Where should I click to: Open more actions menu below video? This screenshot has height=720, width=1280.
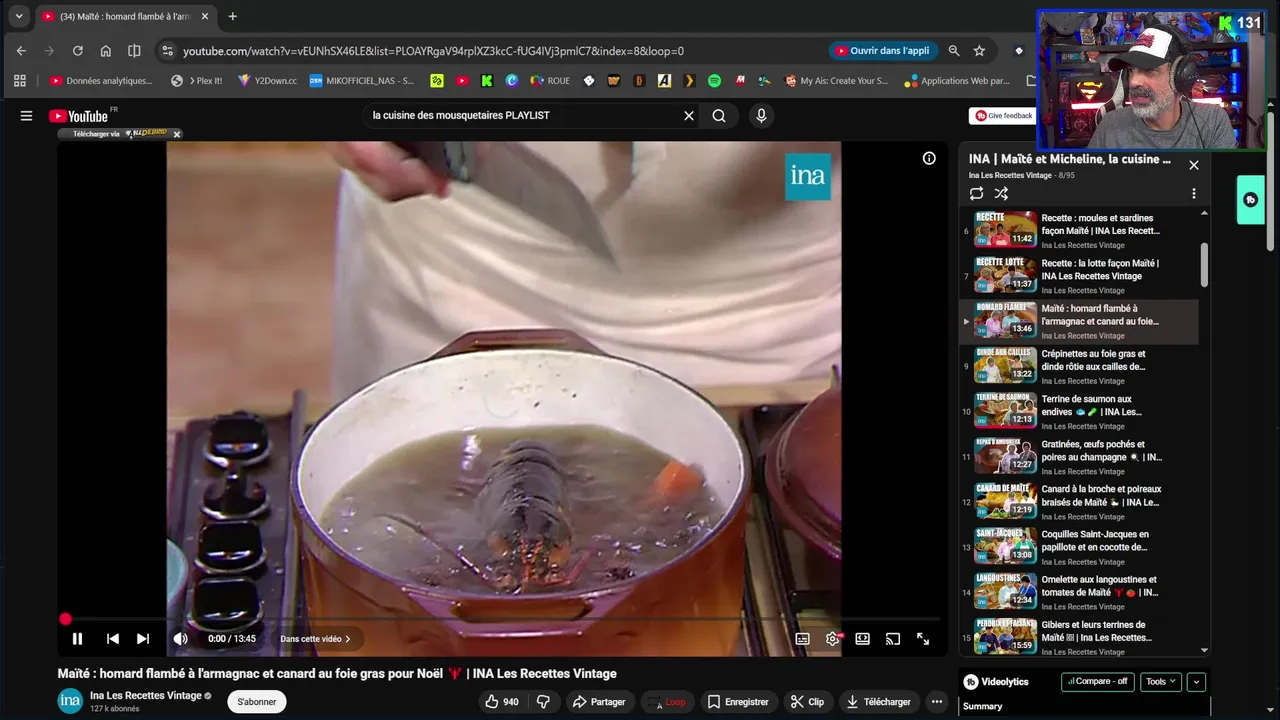click(937, 702)
